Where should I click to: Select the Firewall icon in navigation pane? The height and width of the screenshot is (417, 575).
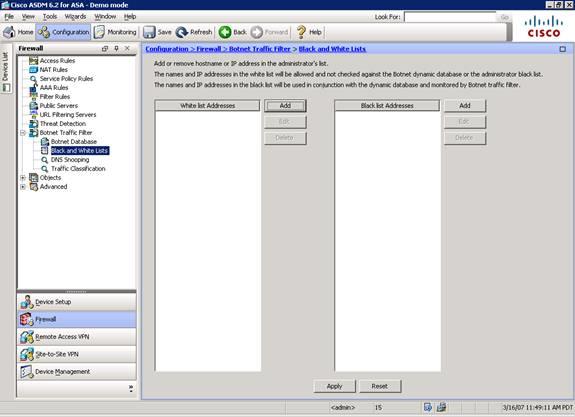[27, 319]
